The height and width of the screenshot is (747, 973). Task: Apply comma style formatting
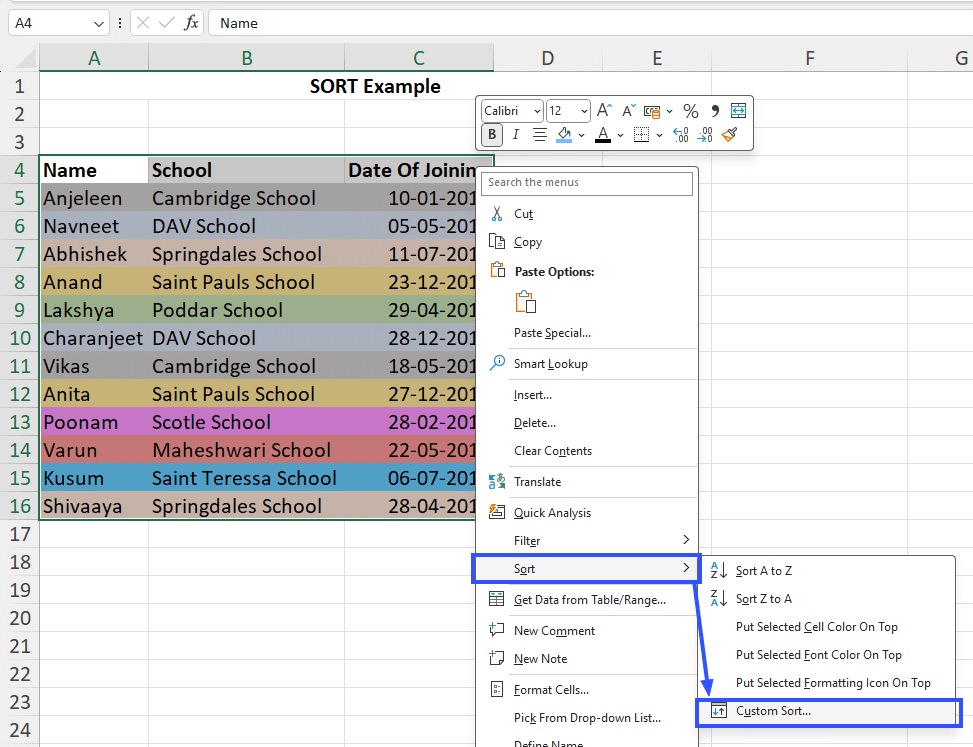(x=715, y=111)
